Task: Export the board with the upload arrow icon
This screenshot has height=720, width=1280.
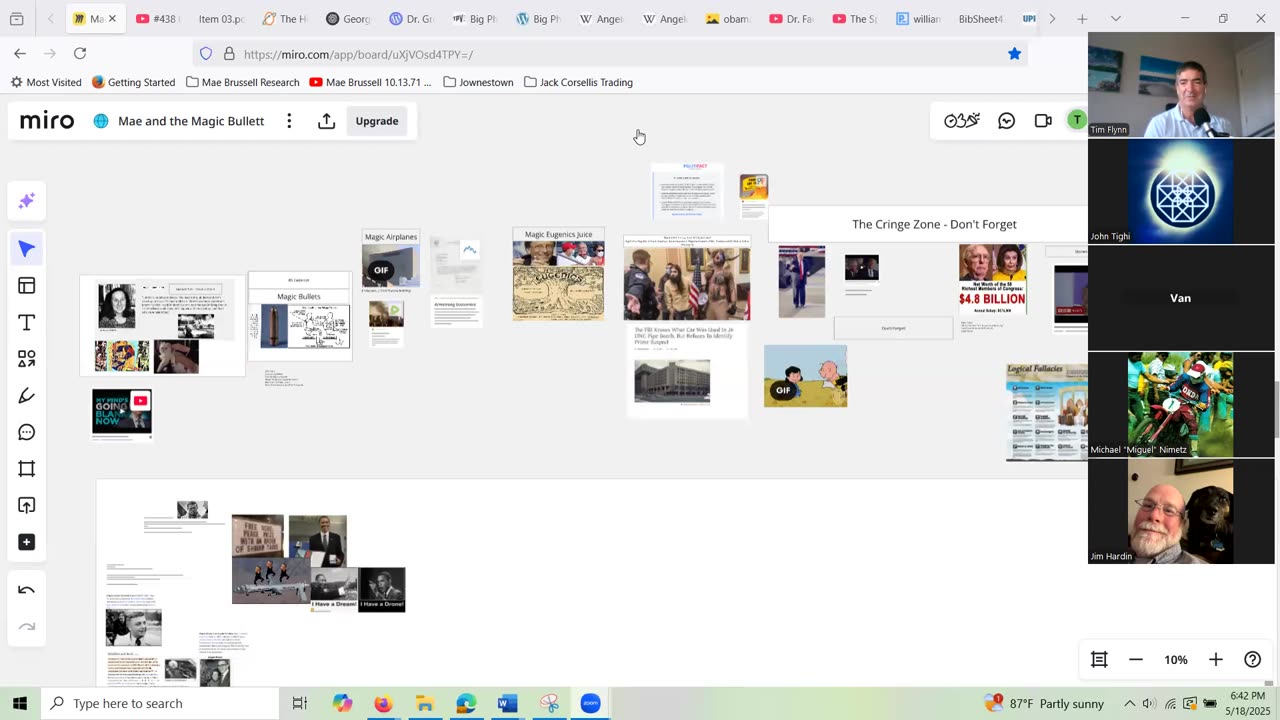Action: [326, 121]
